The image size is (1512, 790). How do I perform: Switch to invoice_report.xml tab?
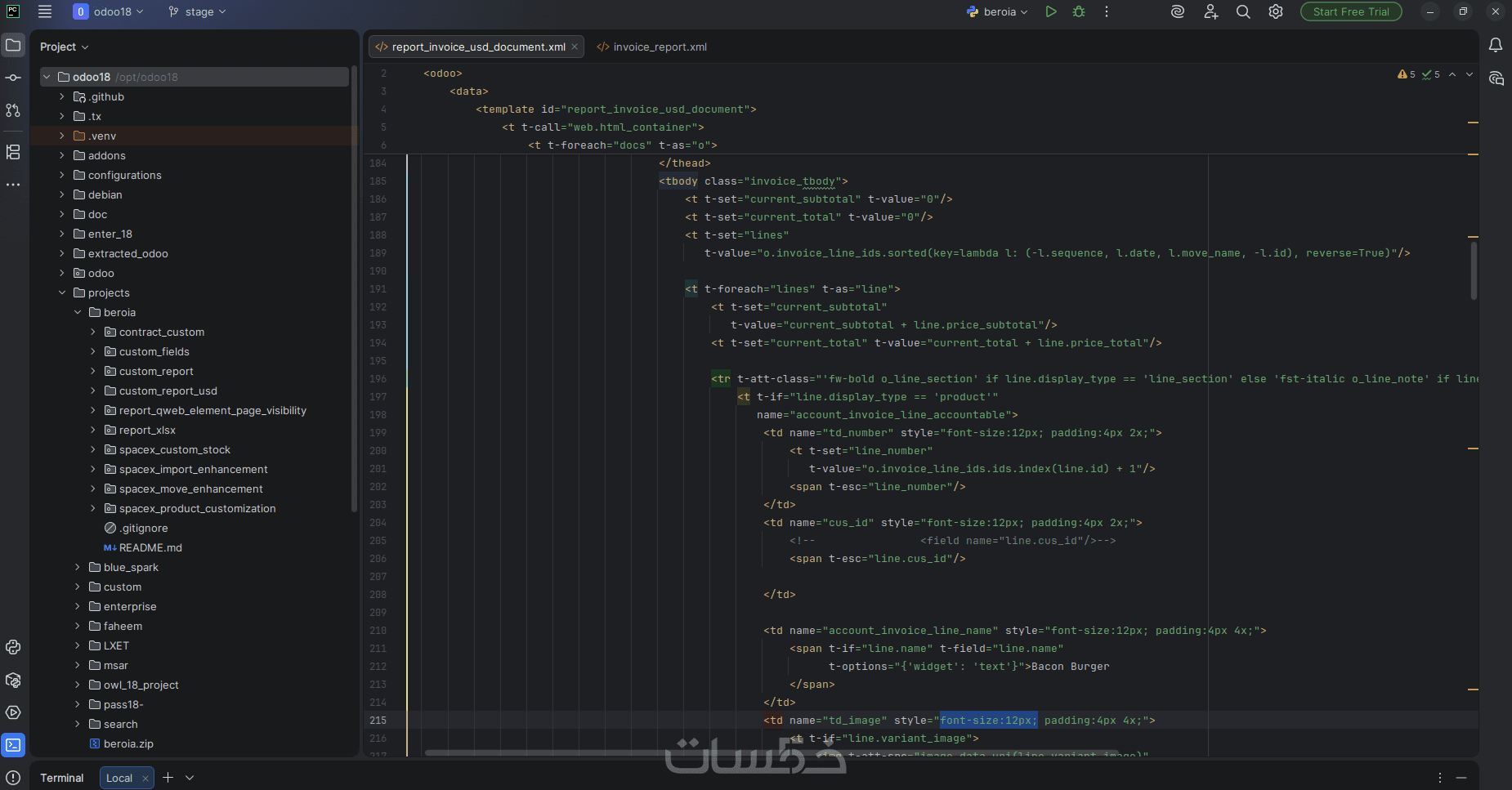(659, 47)
